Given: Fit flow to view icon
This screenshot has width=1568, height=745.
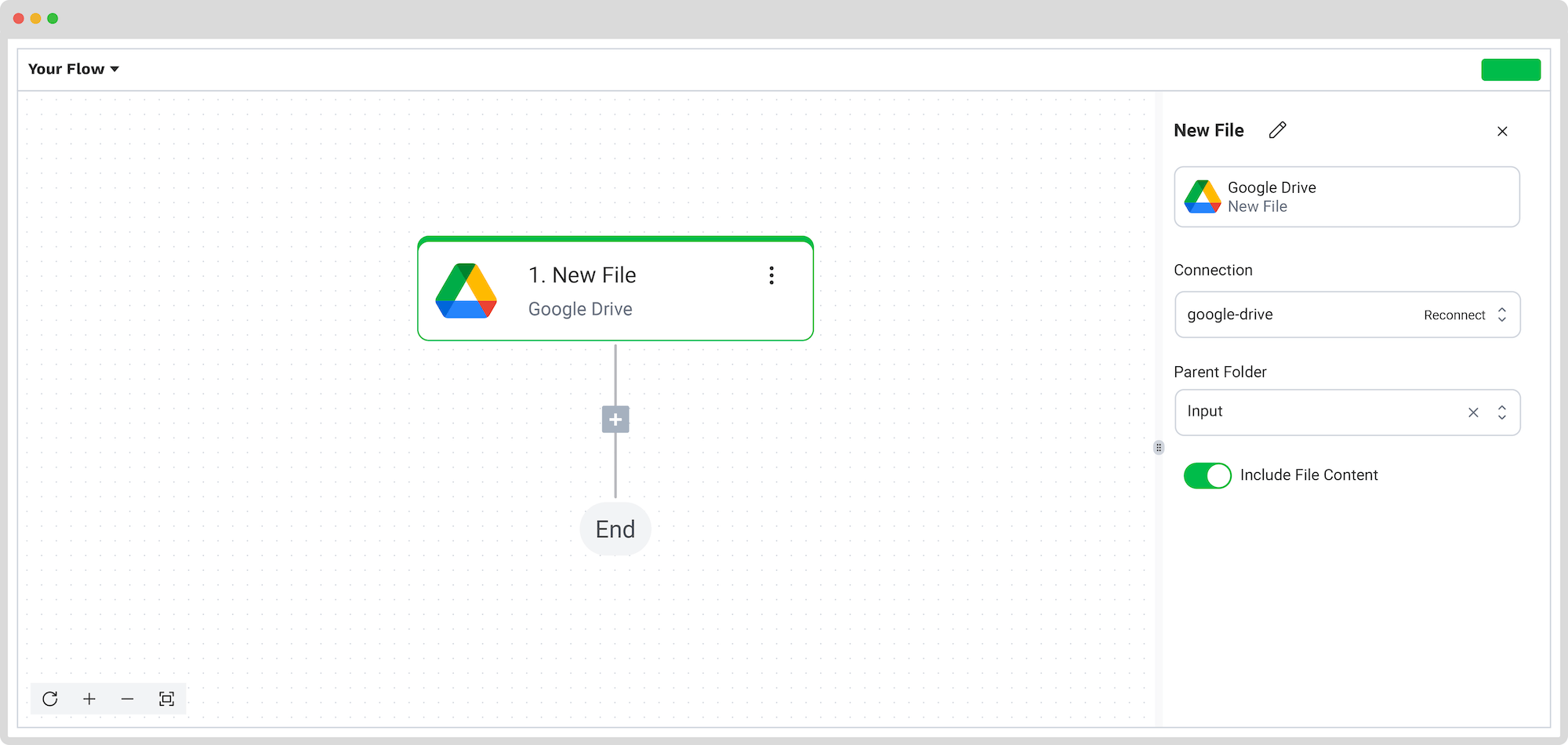Looking at the screenshot, I should 167,699.
